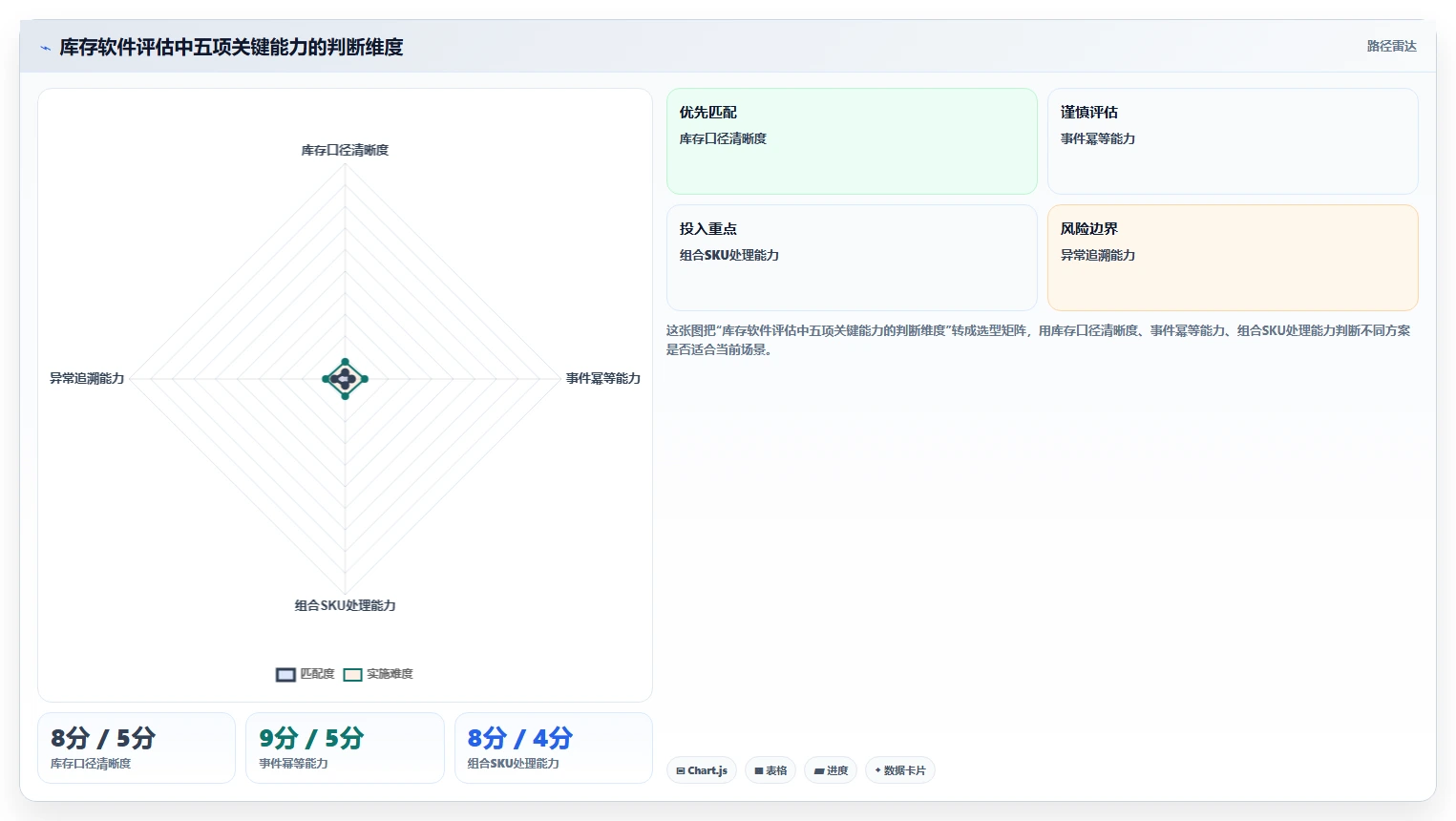Screen dimensions: 1456x821
Task: Click the 进度 tag icon
Action: click(x=819, y=770)
